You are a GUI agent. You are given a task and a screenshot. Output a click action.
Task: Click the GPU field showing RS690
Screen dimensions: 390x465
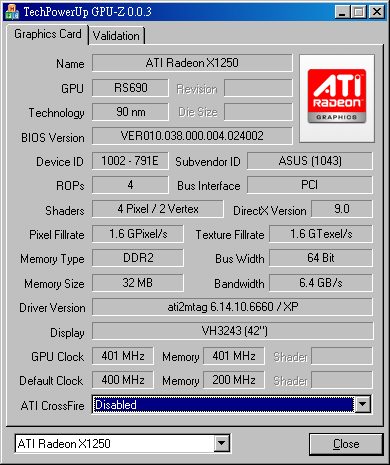coord(130,88)
